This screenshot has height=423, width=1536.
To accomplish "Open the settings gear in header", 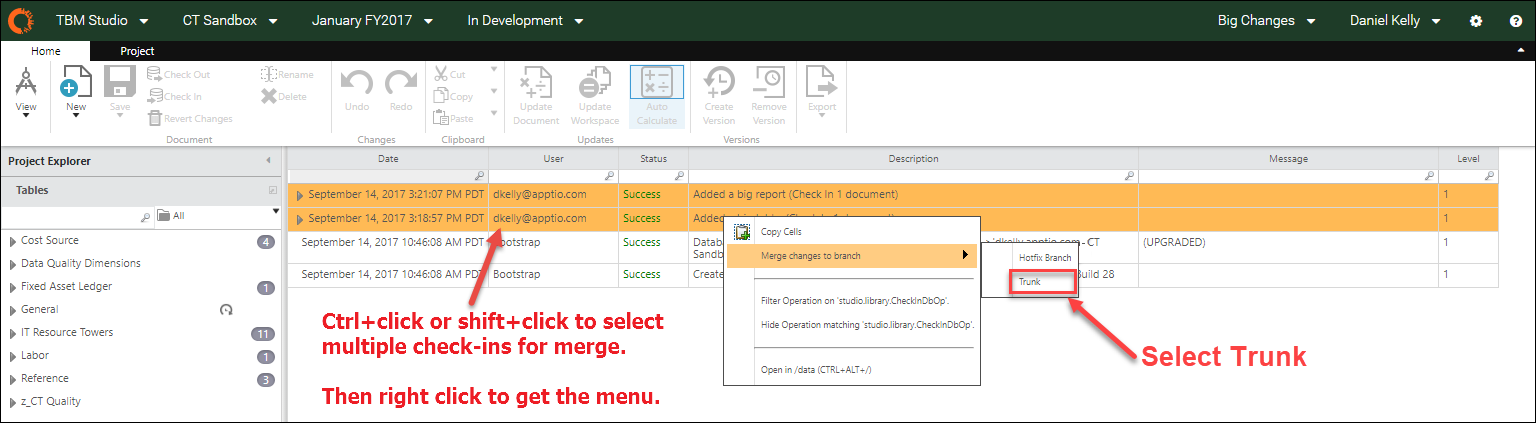I will pos(1476,21).
